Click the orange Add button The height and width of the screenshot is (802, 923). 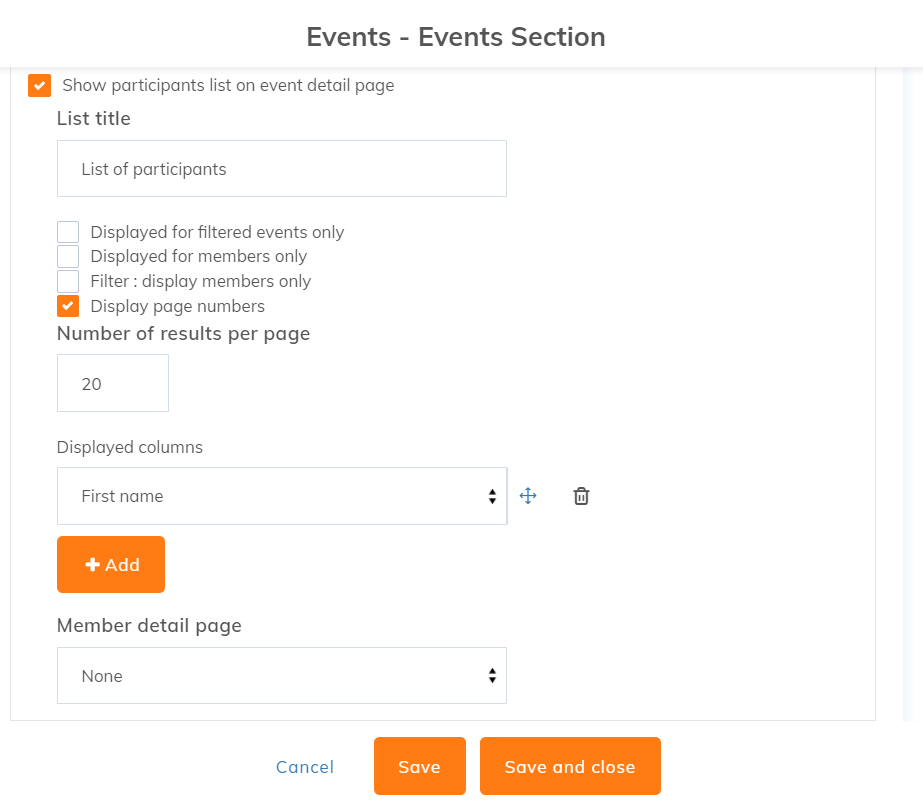111,565
